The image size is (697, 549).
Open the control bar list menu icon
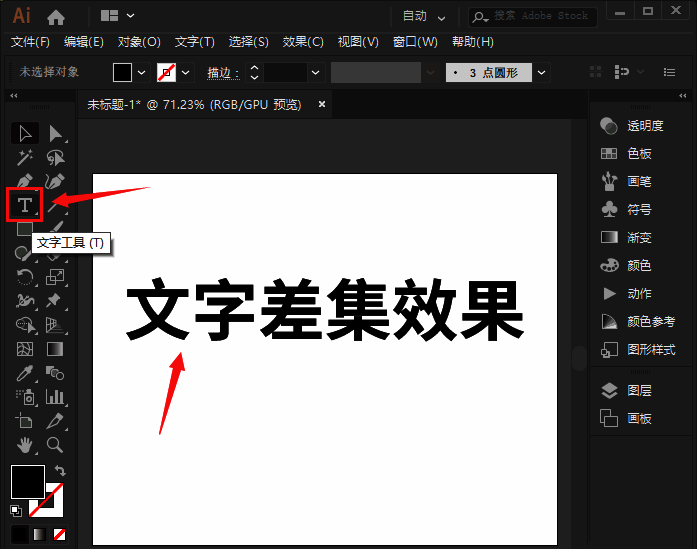coord(669,72)
